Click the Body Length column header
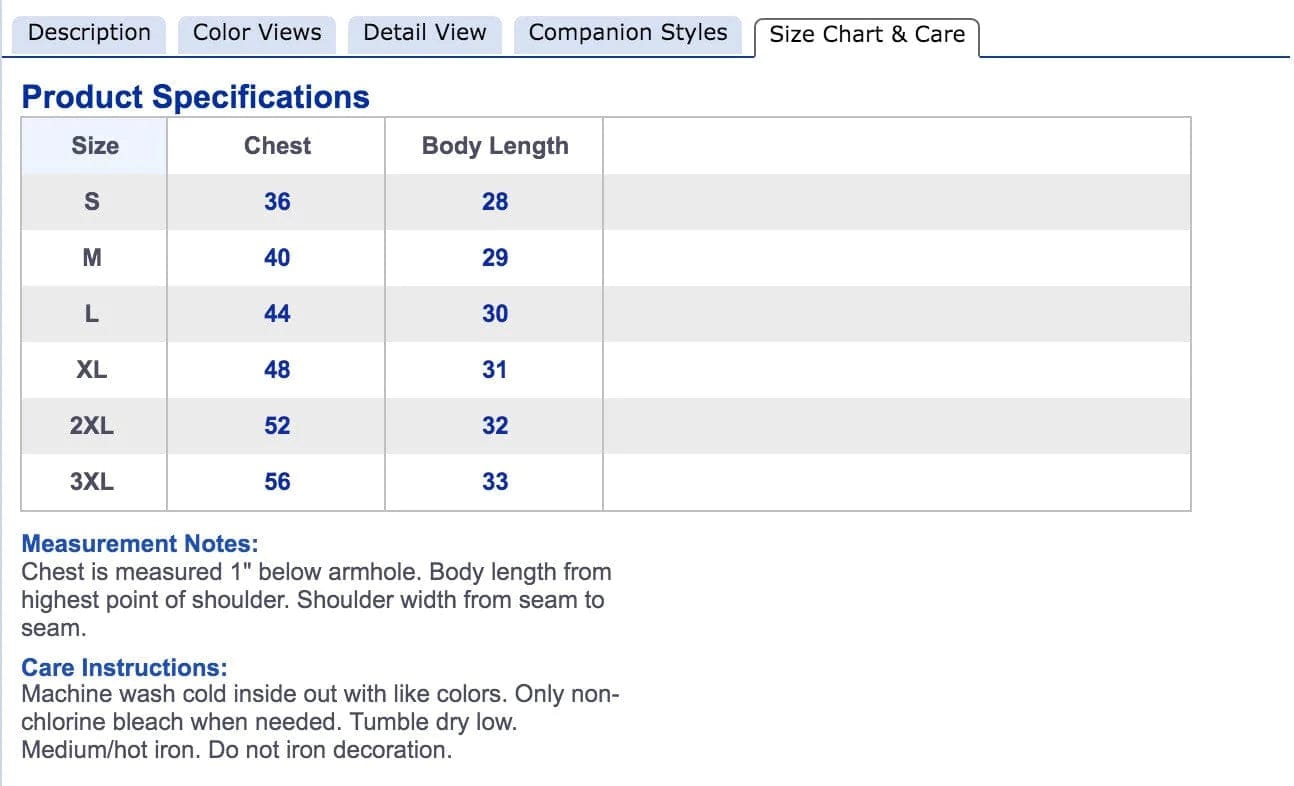Viewport: 1294px width, 786px height. (495, 146)
